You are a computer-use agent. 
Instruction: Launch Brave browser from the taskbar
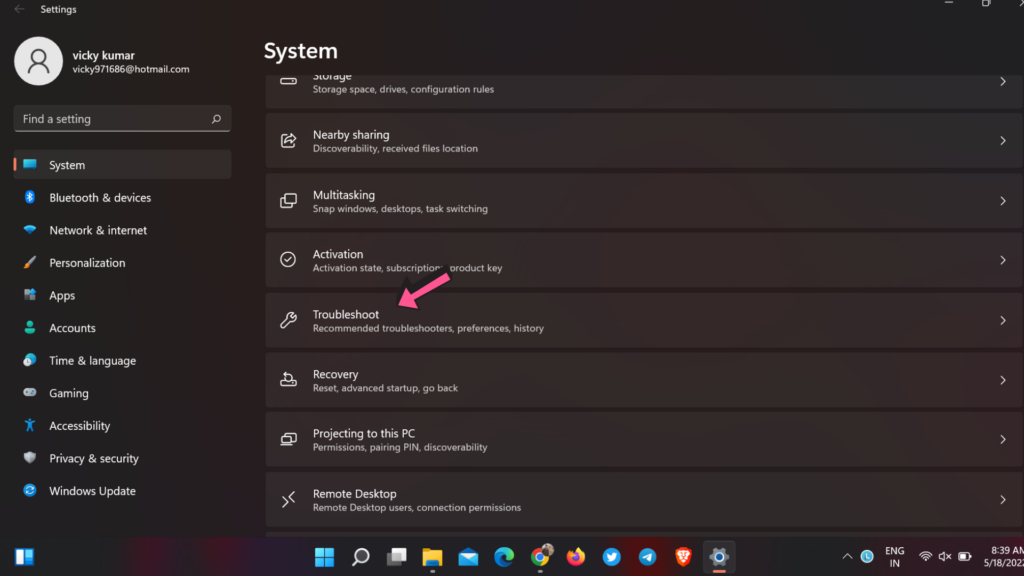coord(684,556)
